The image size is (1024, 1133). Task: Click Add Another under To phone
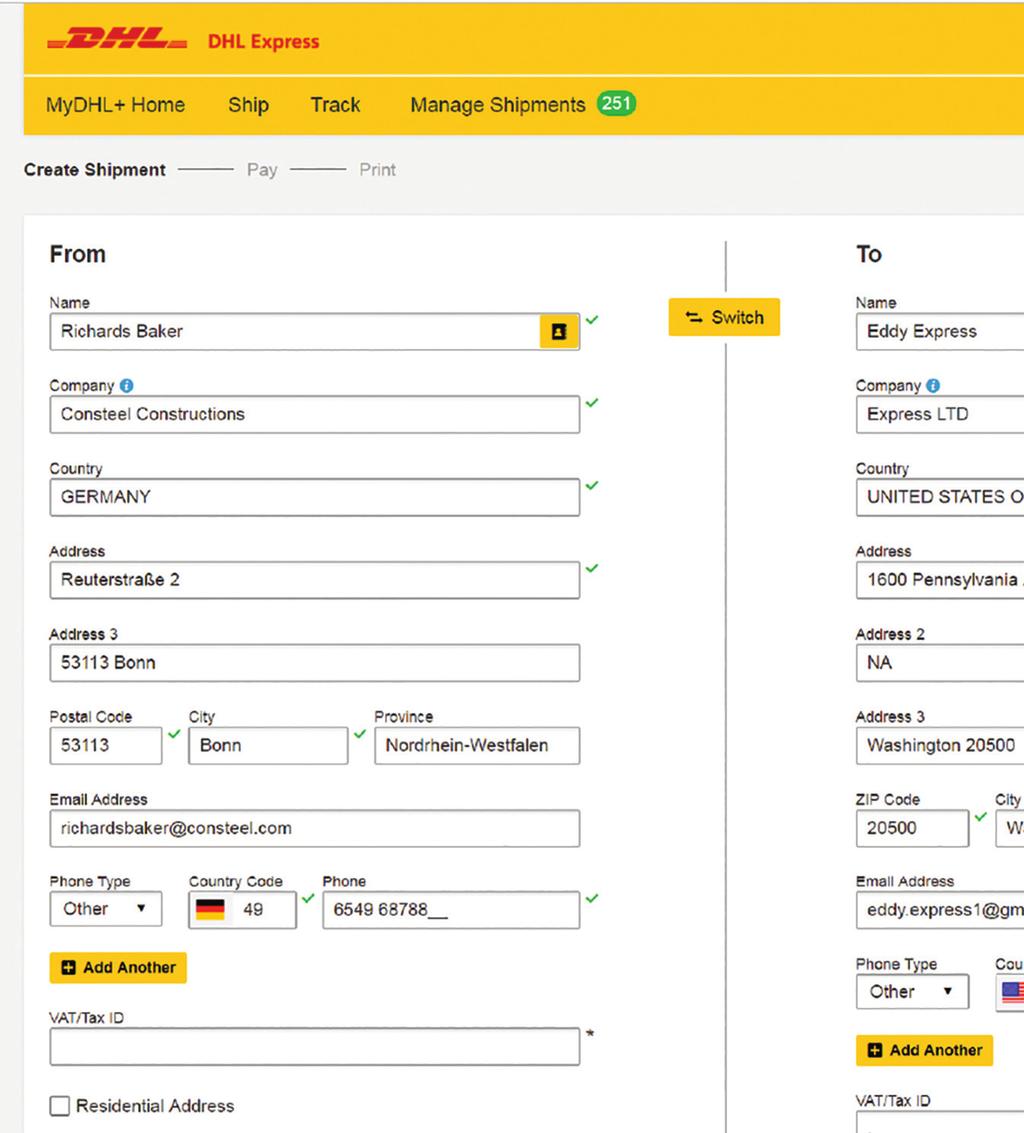(x=924, y=1051)
